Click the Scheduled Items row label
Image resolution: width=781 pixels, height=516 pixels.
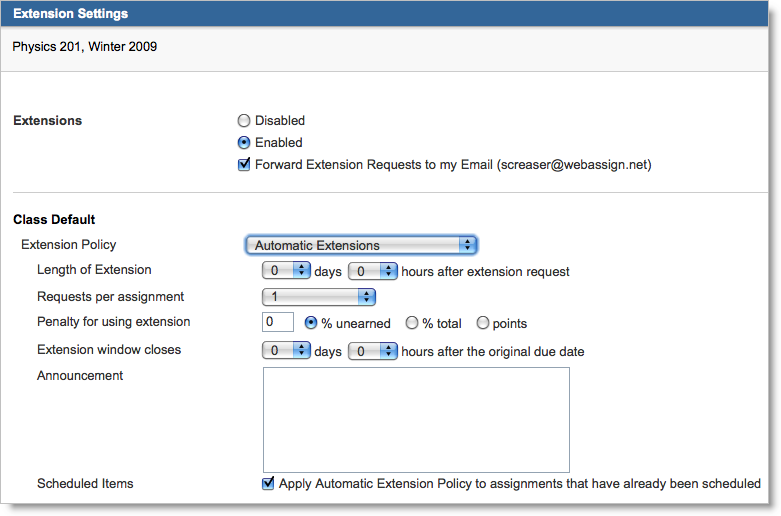click(x=85, y=484)
